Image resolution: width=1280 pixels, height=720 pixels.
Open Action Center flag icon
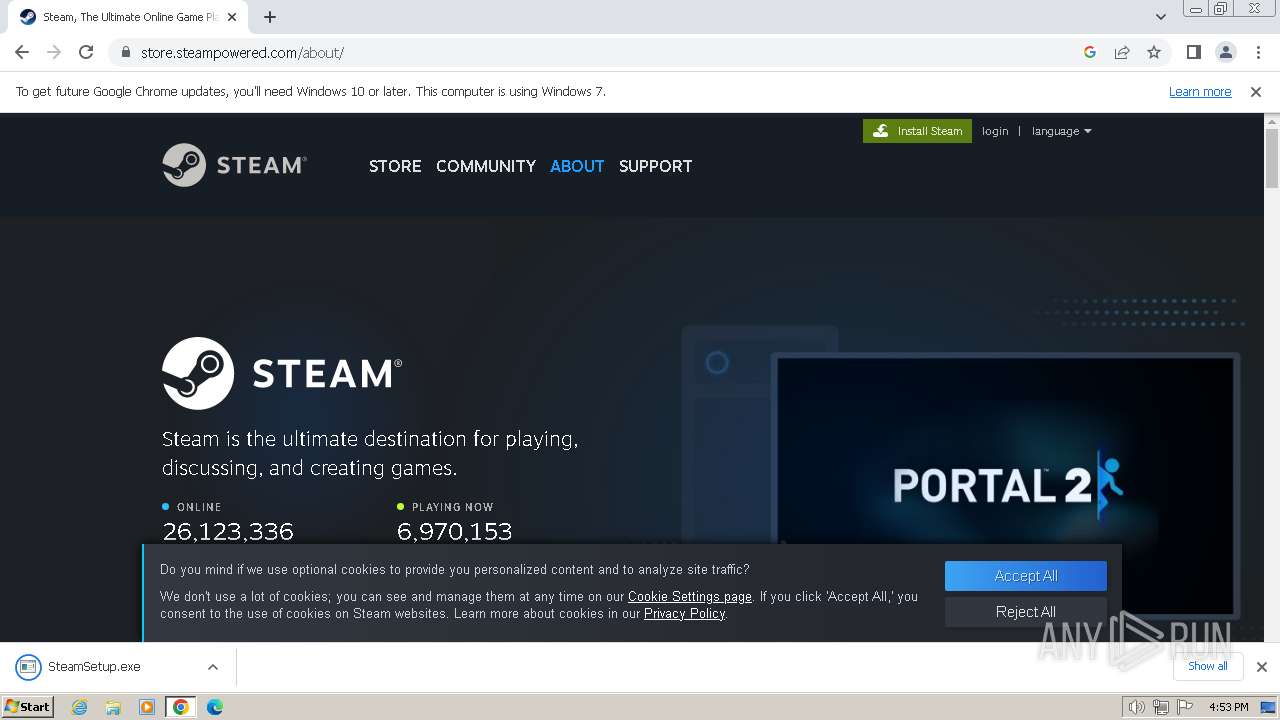click(x=1184, y=707)
